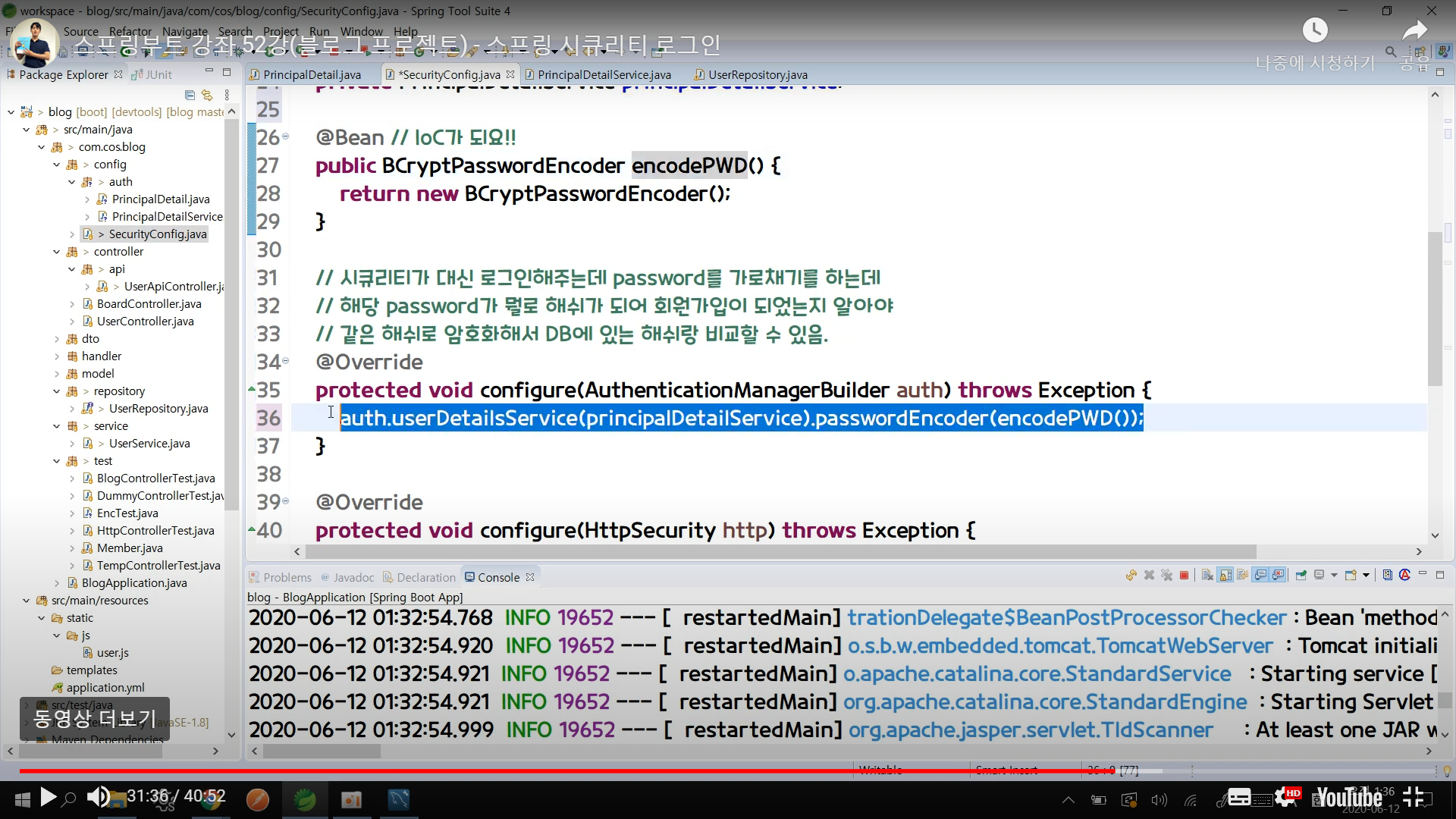This screenshot has height=819, width=1456.
Task: Toggle Word Wrap in Console toolbar
Action: (1242, 576)
